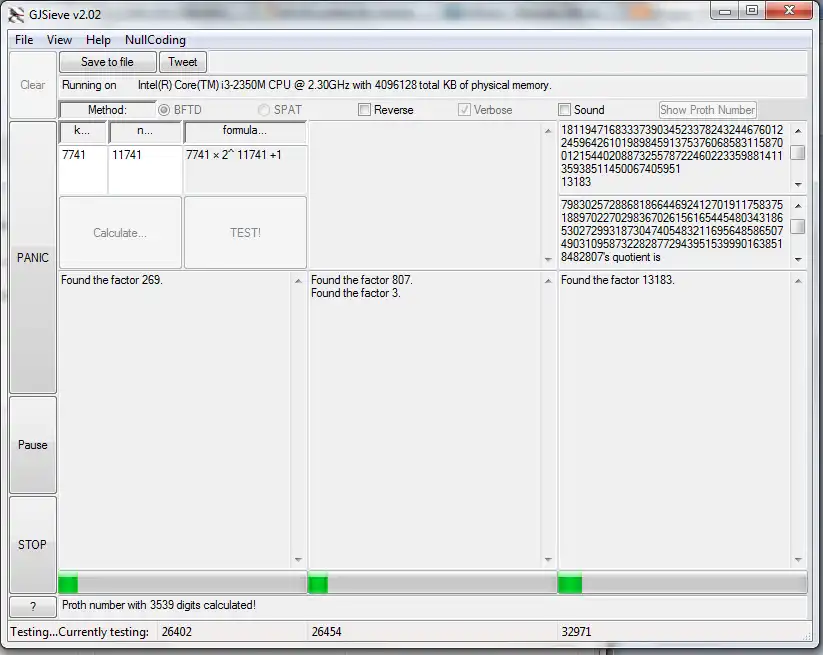The image size is (823, 655).
Task: Open the NullCoding menu
Action: (155, 40)
